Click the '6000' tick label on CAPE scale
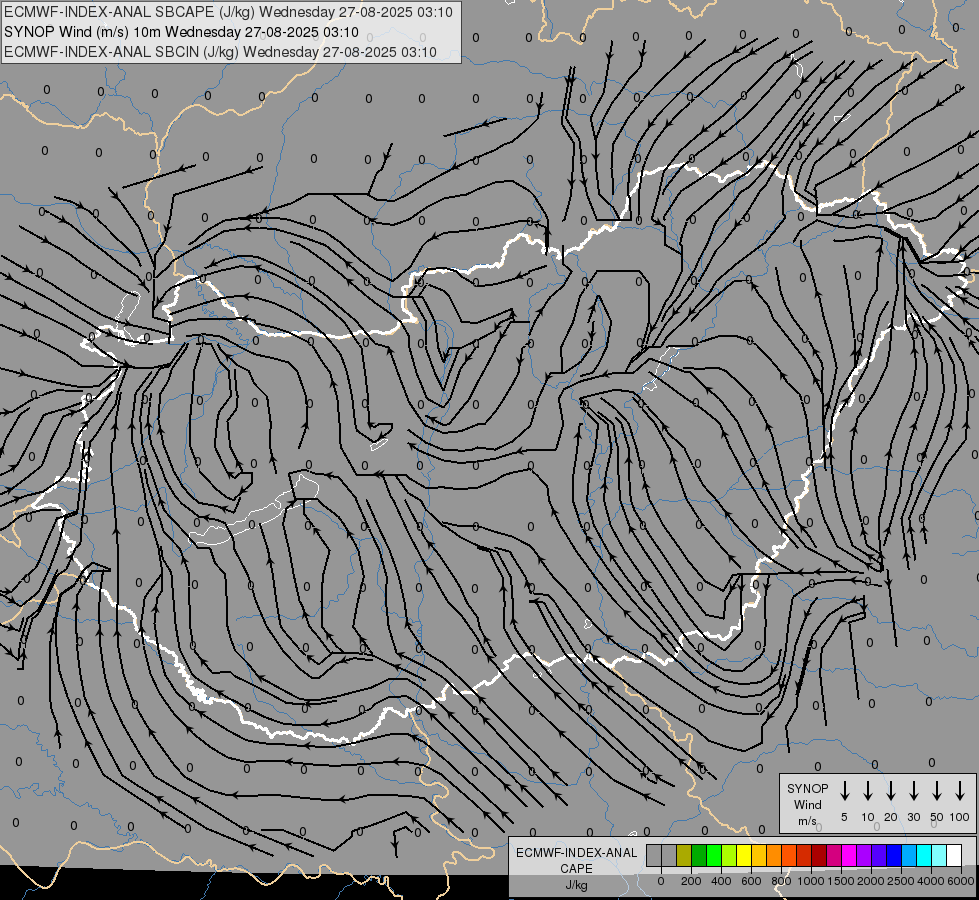The height and width of the screenshot is (900, 979). [x=961, y=881]
